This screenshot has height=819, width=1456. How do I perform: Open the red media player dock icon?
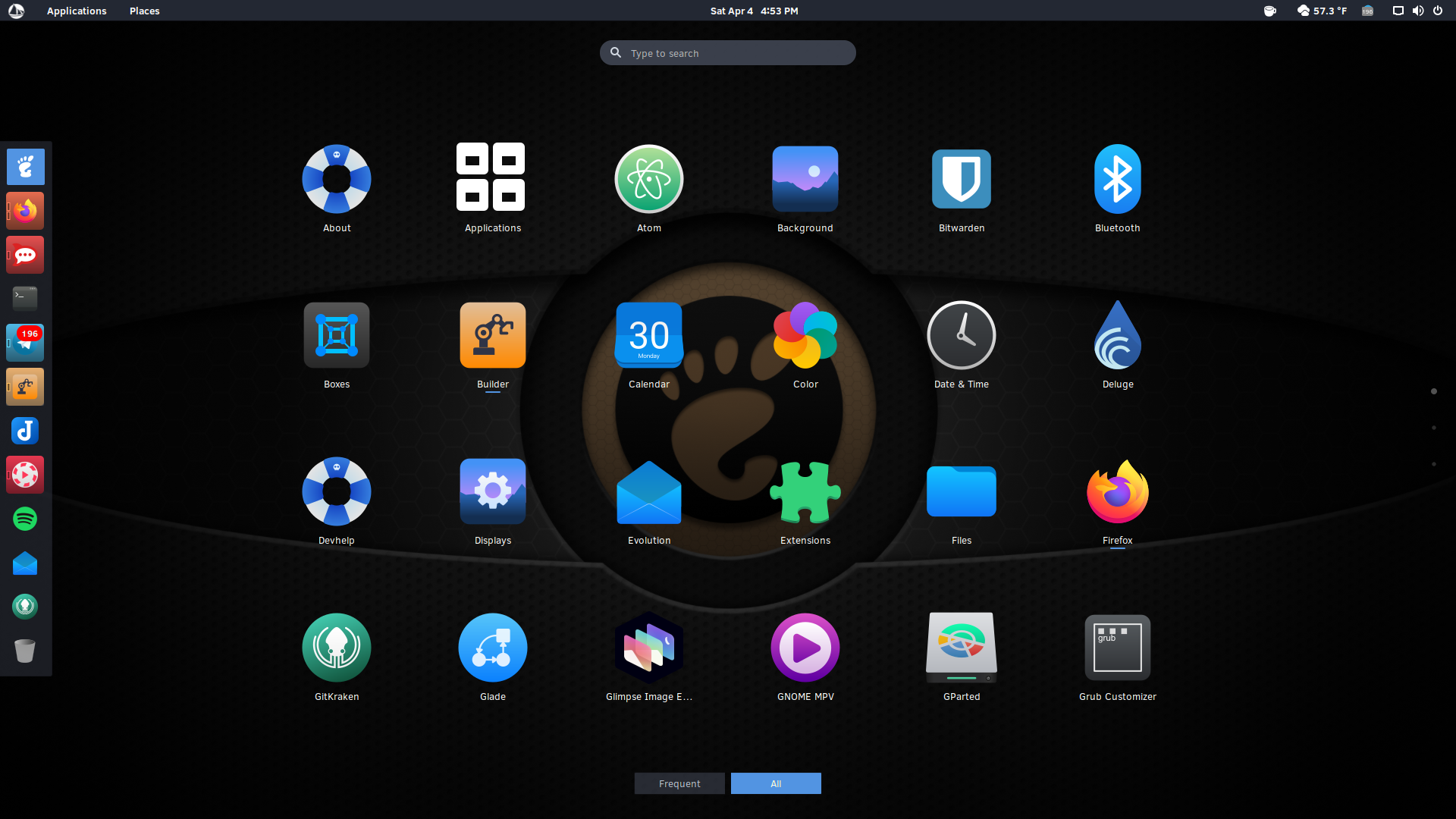click(25, 475)
